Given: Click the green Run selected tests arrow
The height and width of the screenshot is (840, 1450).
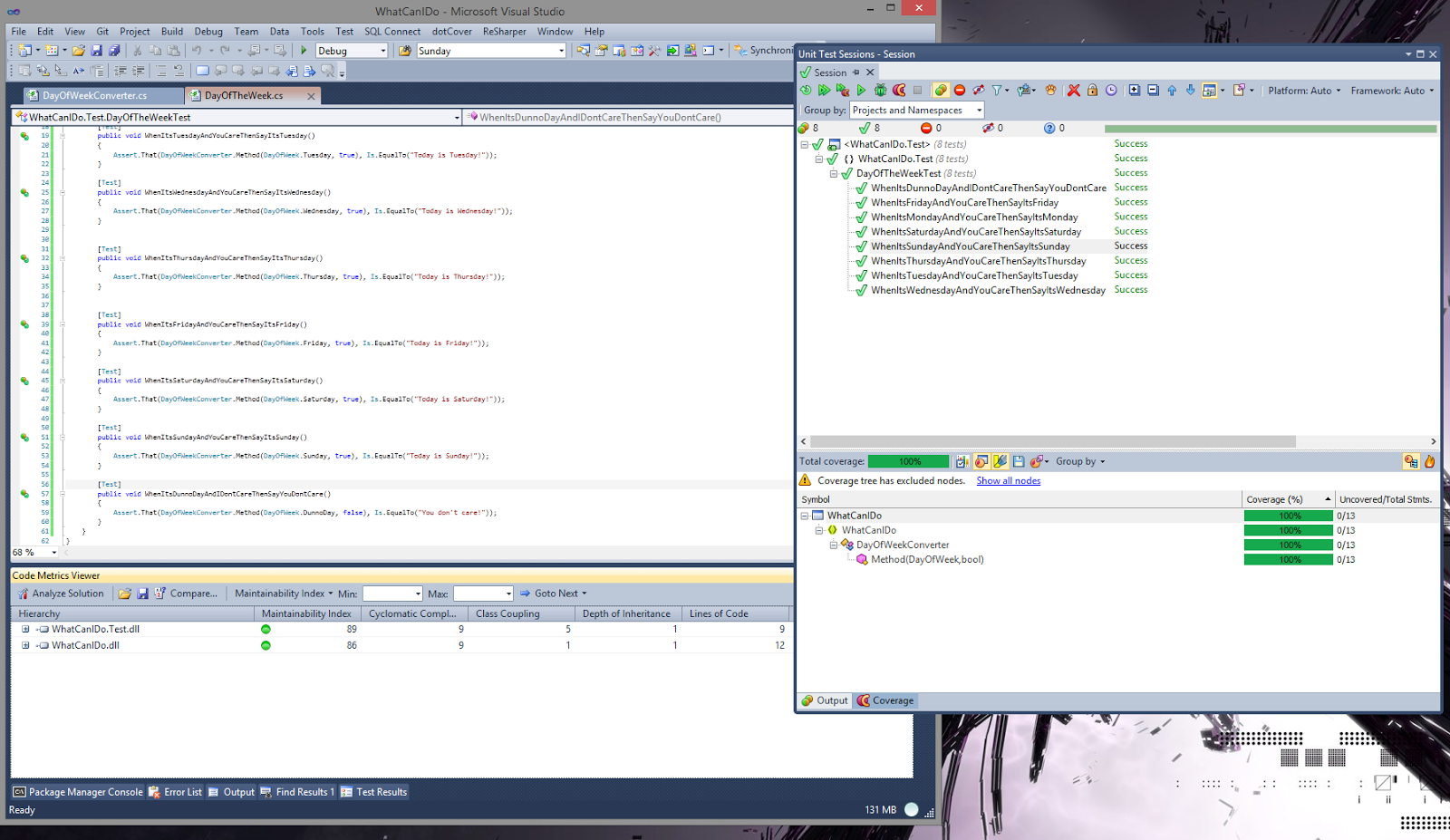Looking at the screenshot, I should point(861,90).
